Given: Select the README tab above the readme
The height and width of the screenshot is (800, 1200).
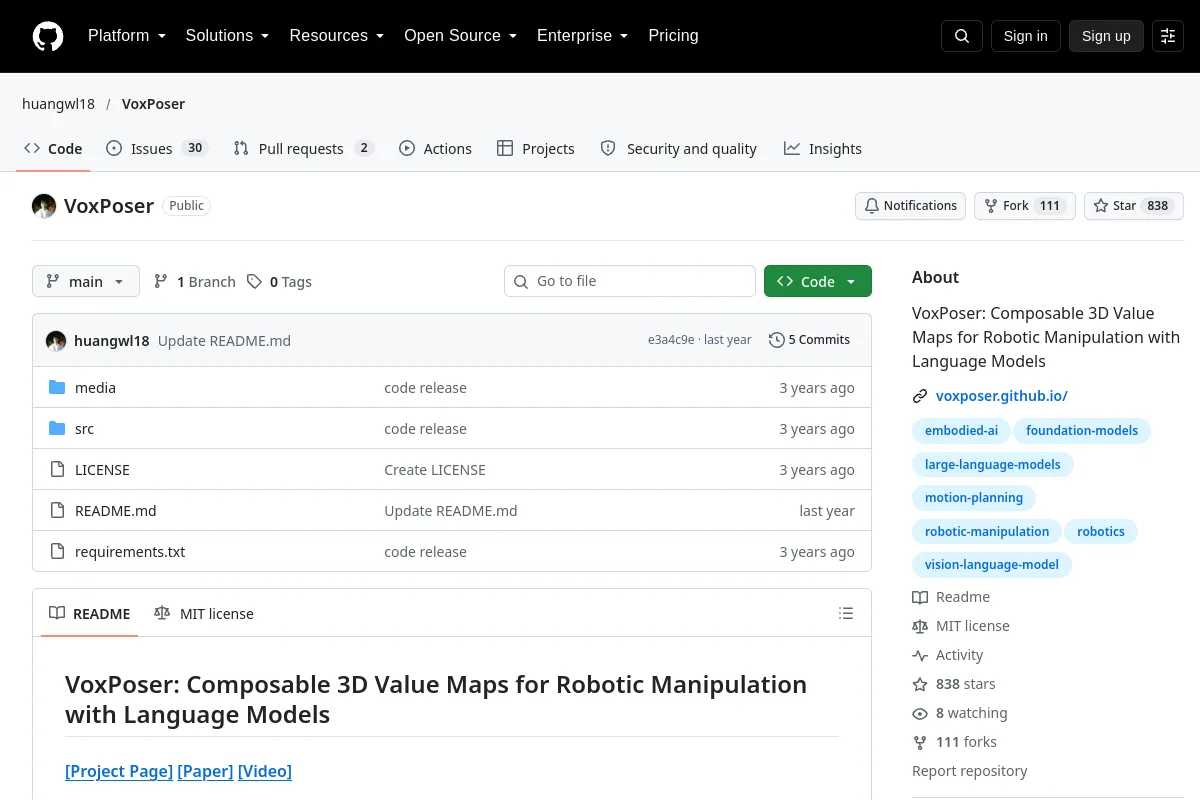Looking at the screenshot, I should (90, 614).
